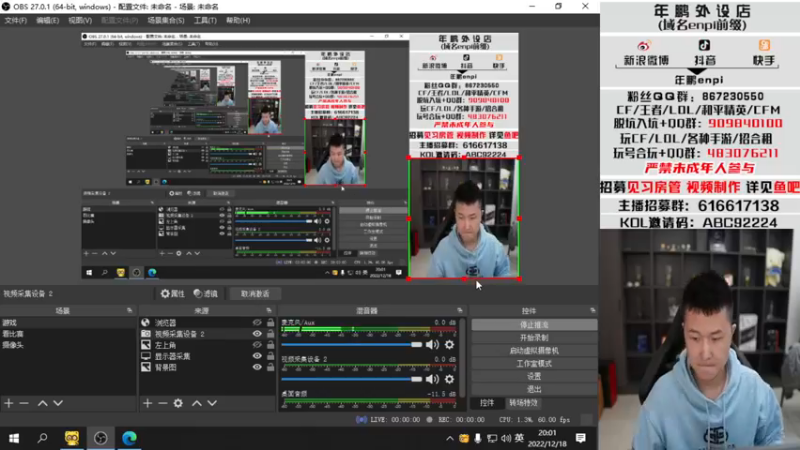Open 设置 from the controls panel
This screenshot has width=800, height=450.
pos(534,376)
